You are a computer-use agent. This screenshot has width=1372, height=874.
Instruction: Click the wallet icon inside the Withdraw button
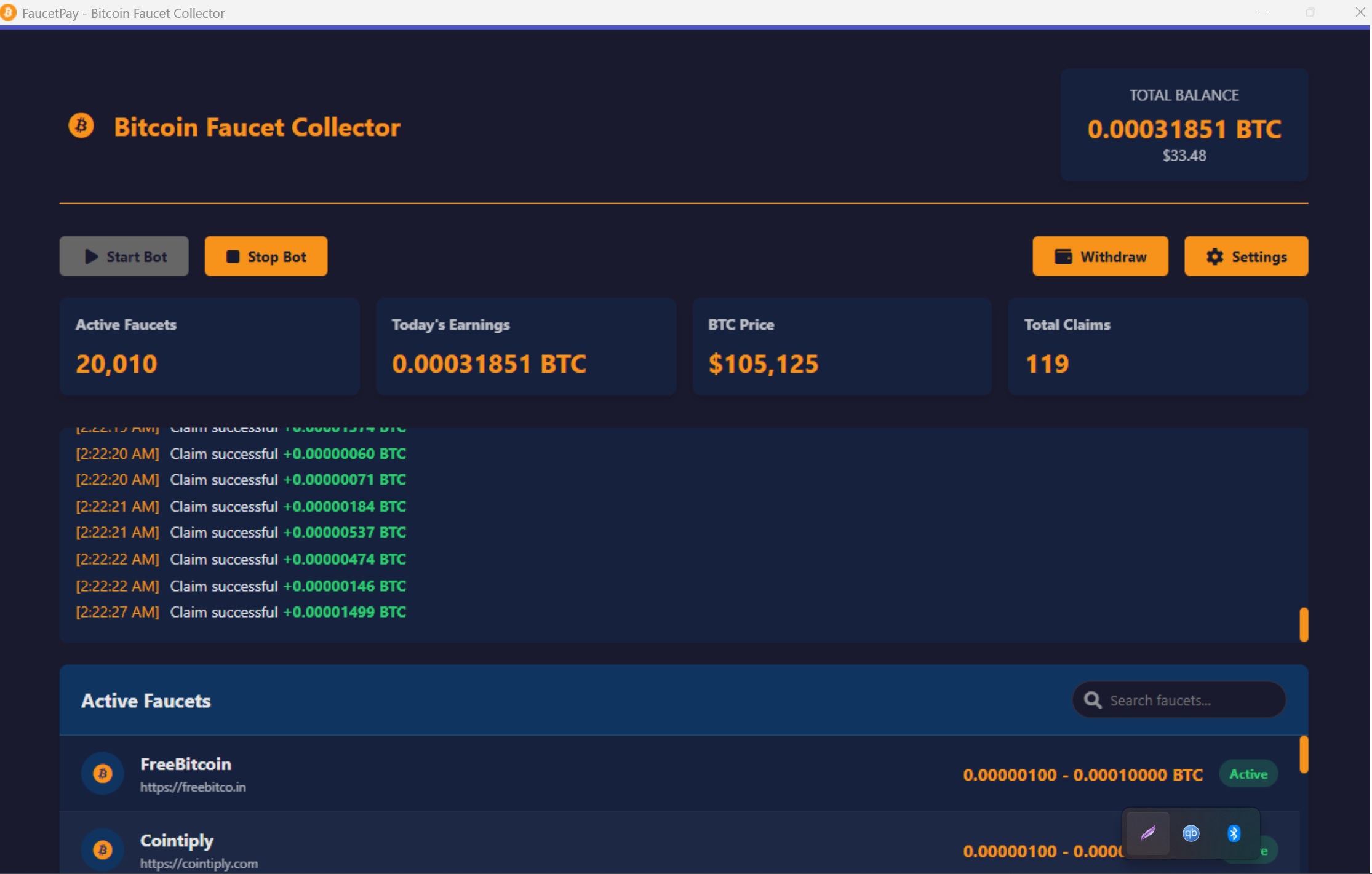1064,256
